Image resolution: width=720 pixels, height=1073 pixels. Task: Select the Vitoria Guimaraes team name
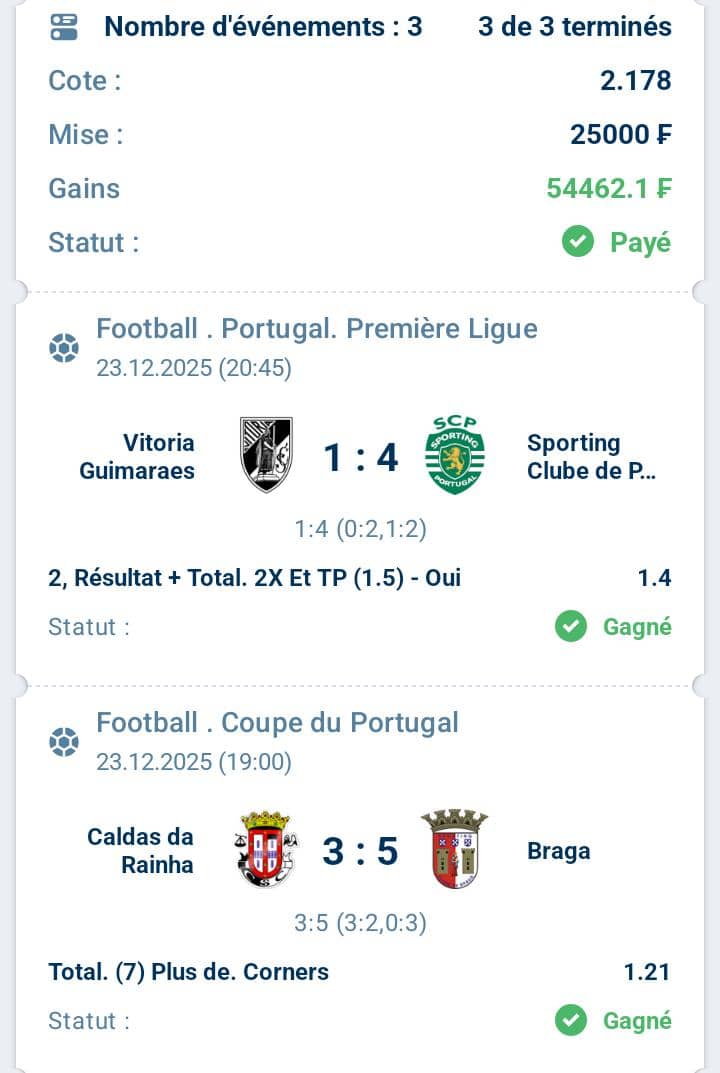click(138, 456)
